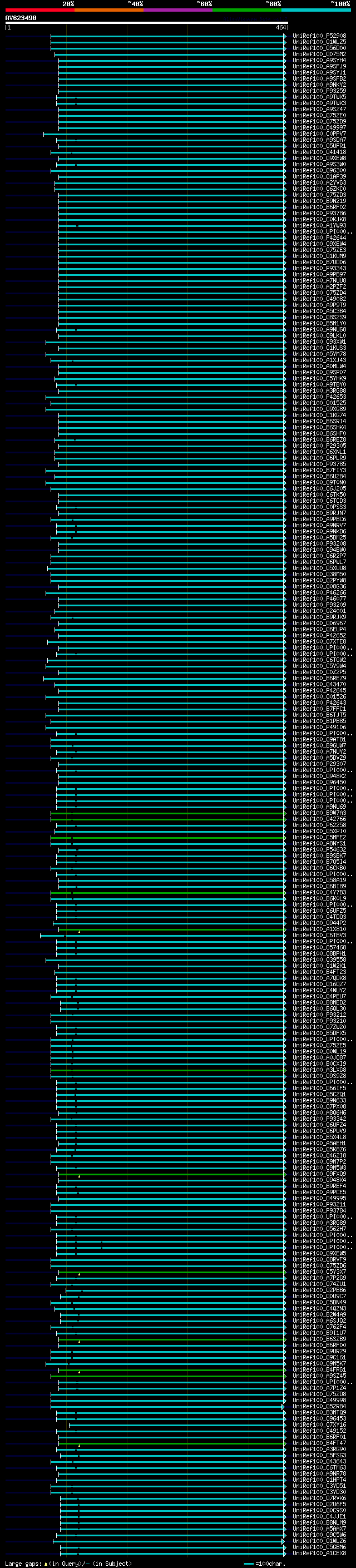Click the UniRef100_Q1AP39 label
This screenshot has width=356, height=1568.
pos(319,176)
